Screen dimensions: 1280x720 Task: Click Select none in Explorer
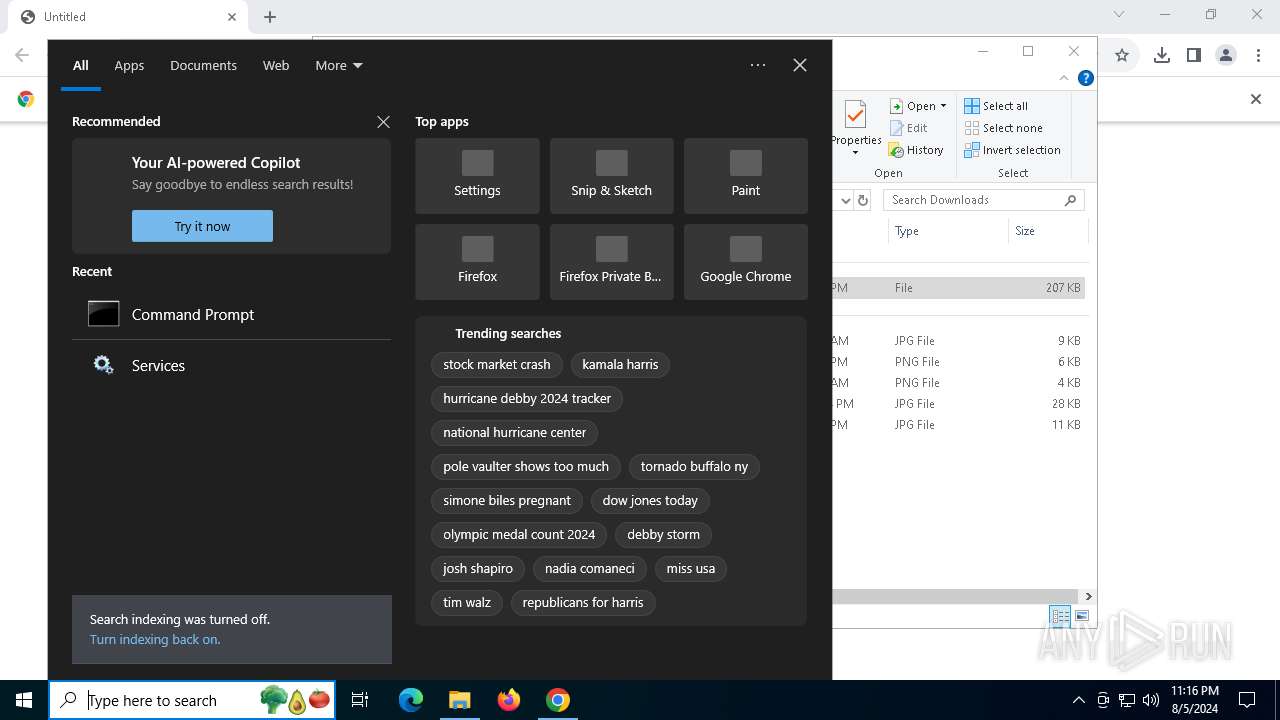pyautogui.click(x=1003, y=128)
